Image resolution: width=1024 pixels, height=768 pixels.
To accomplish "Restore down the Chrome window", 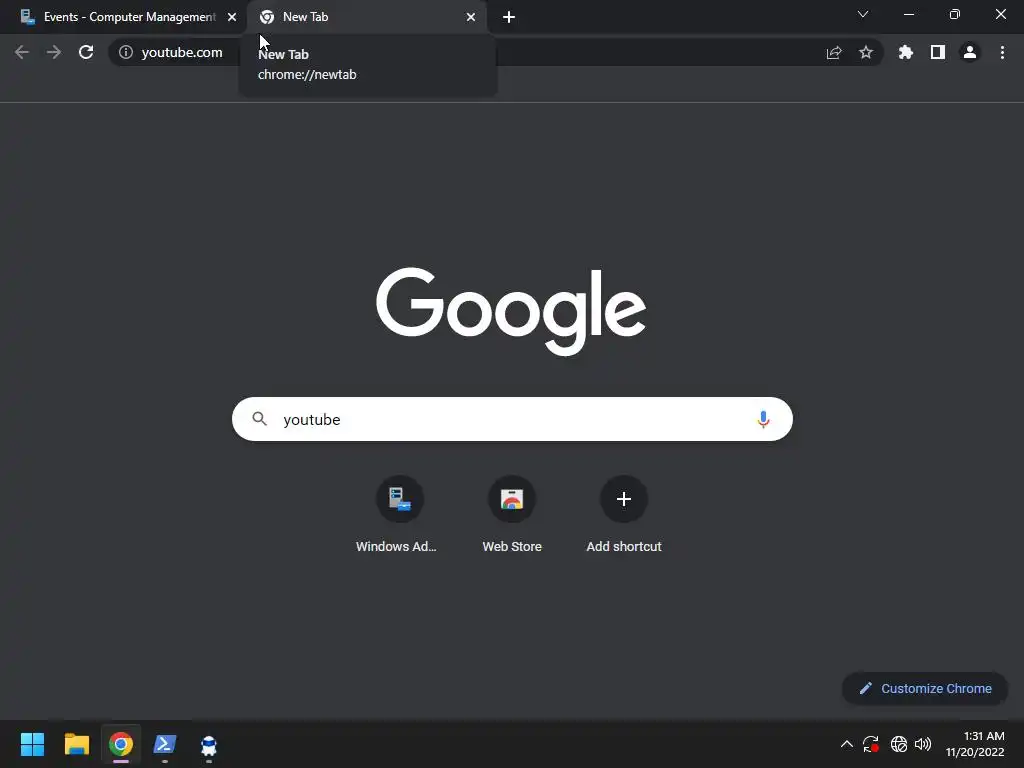I will [955, 14].
